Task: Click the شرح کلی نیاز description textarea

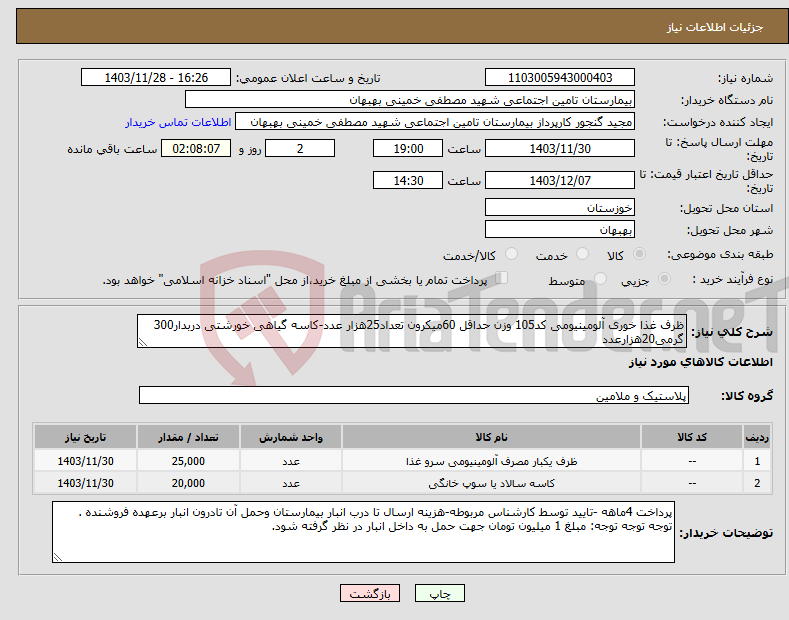Action: tap(412, 331)
